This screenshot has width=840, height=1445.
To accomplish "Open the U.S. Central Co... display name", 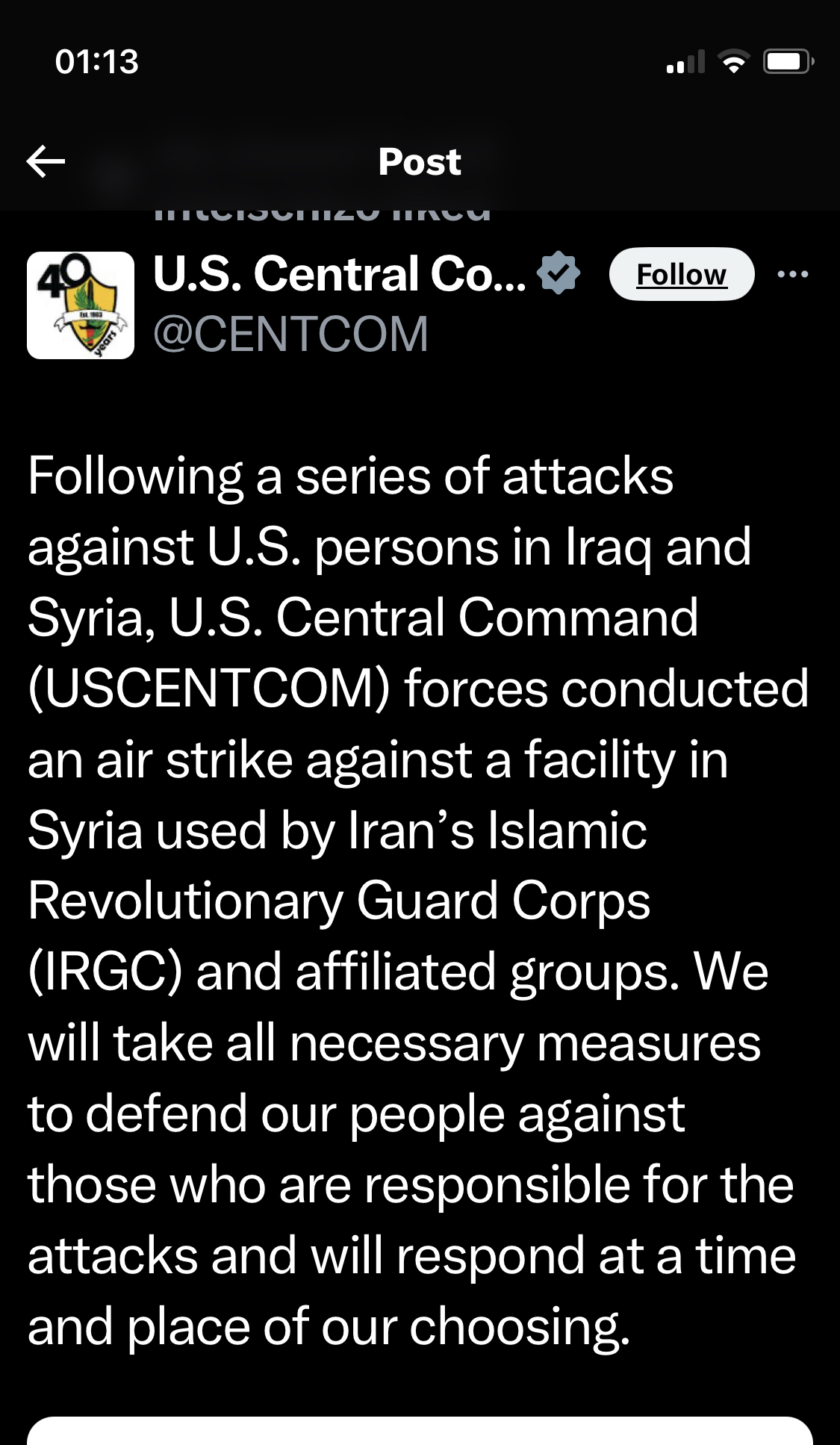I will [x=340, y=274].
